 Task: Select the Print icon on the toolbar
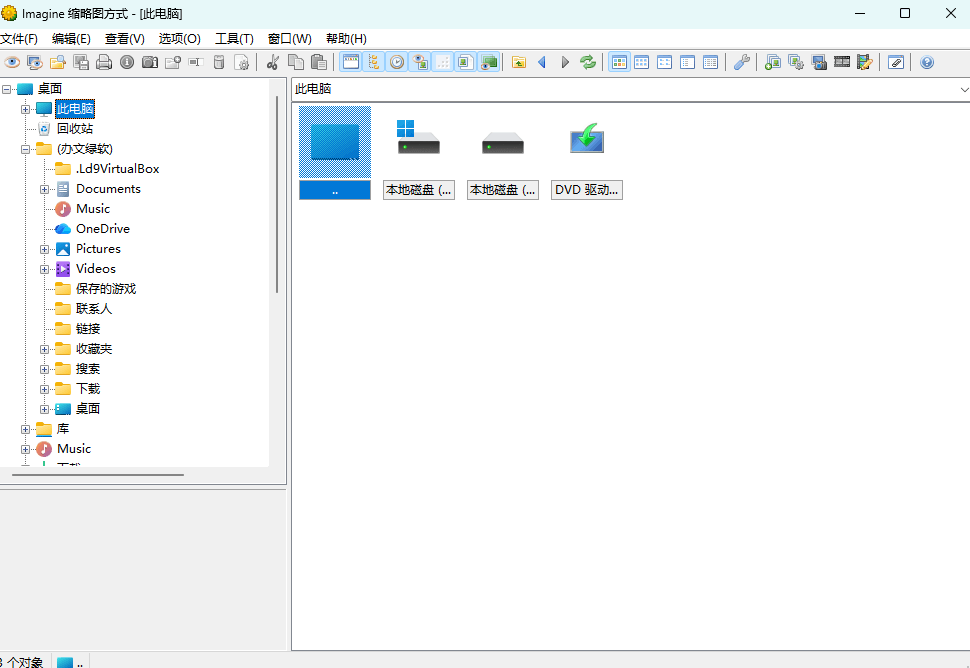104,61
